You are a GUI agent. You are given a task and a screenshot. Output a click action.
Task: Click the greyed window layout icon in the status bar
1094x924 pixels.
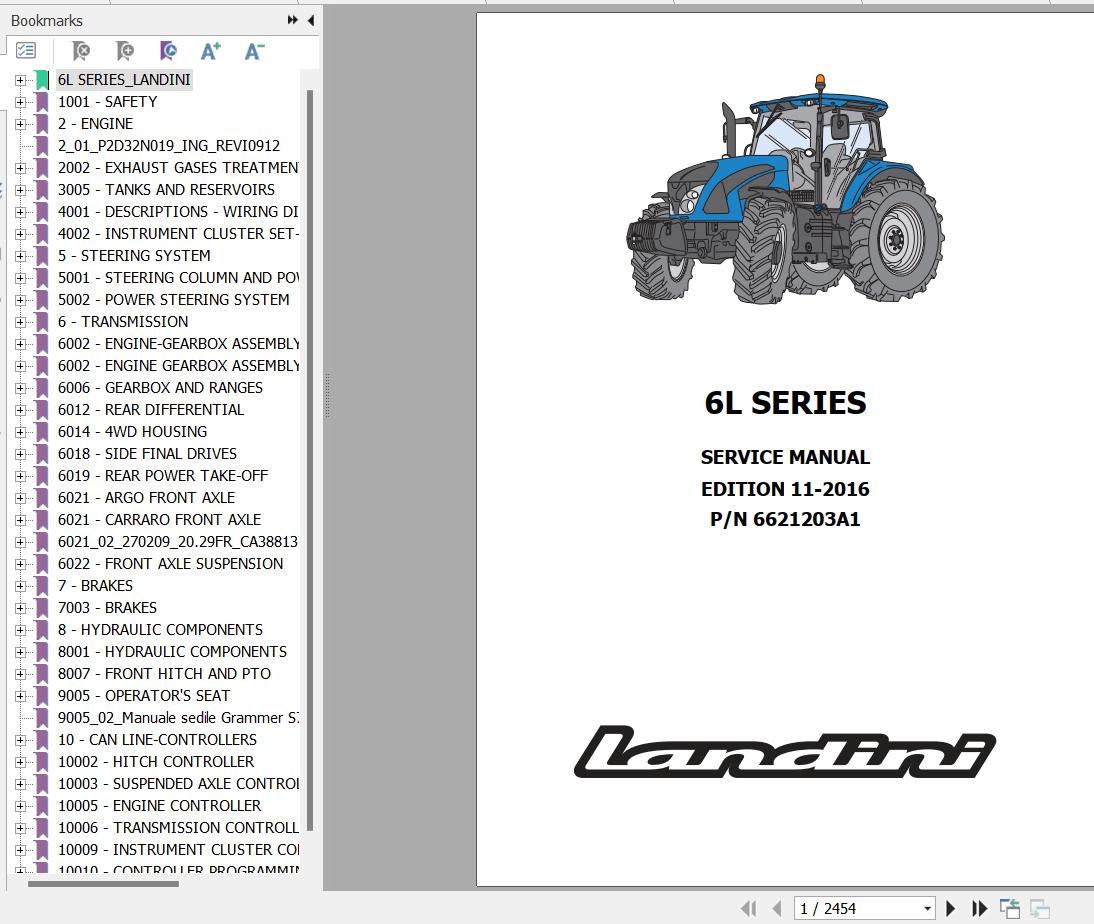pos(1040,908)
